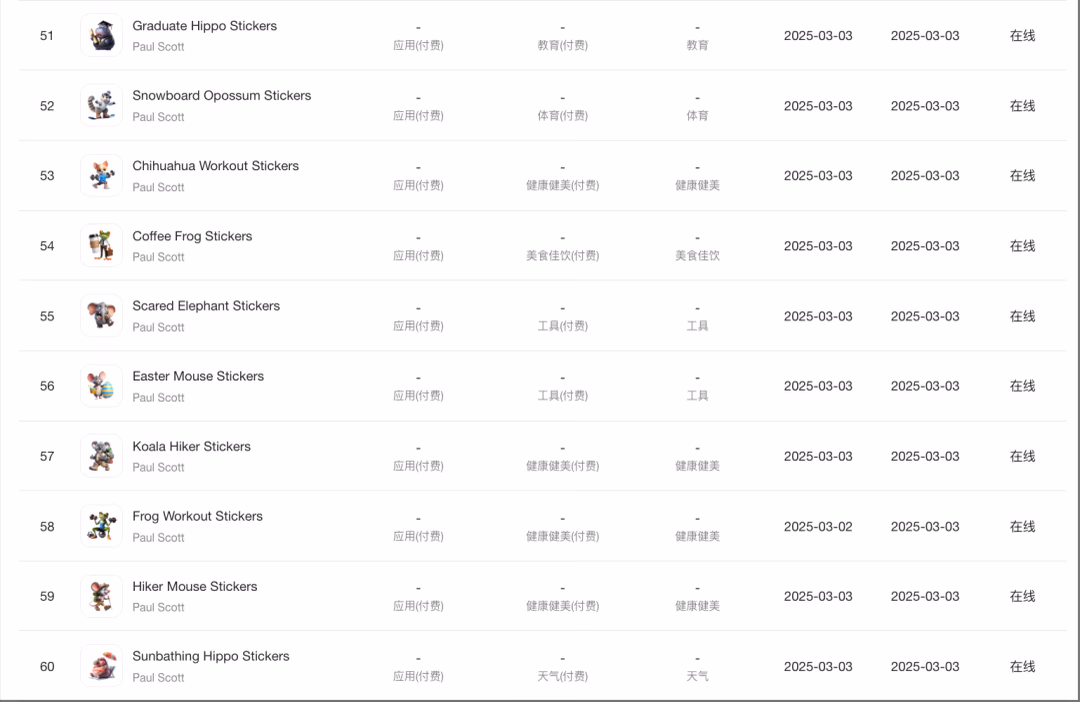Open the Koala Hiker Stickers icon
1080x702 pixels.
click(x=101, y=456)
